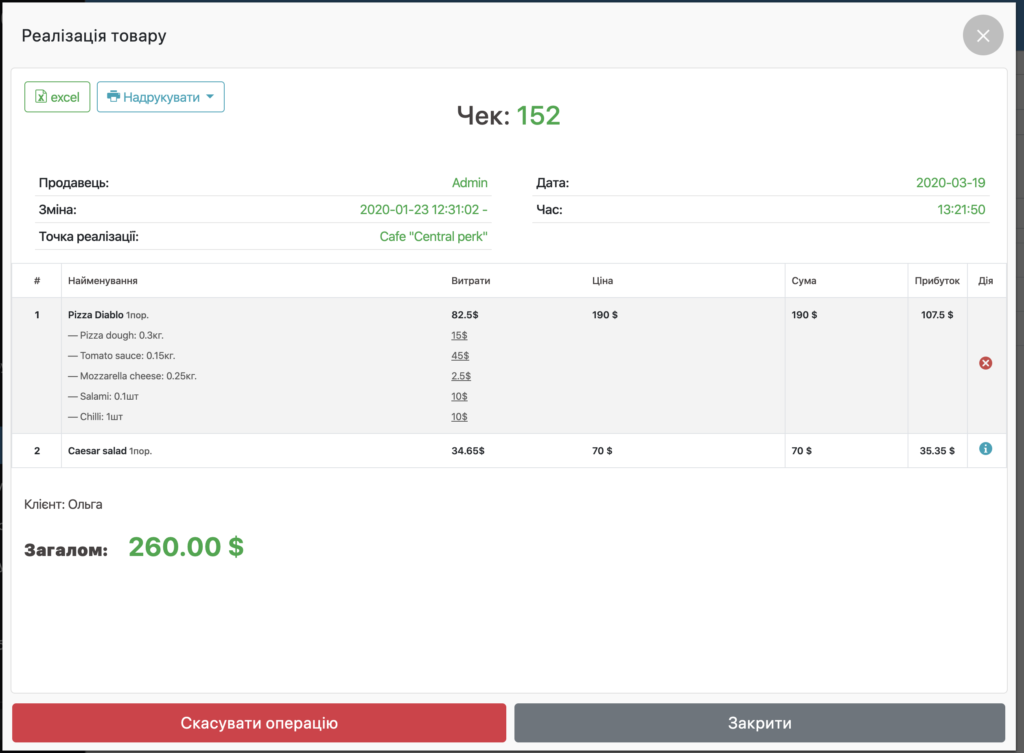Viewport: 1024px width, 753px height.
Task: Click the Прибуток column header
Action: point(936,281)
